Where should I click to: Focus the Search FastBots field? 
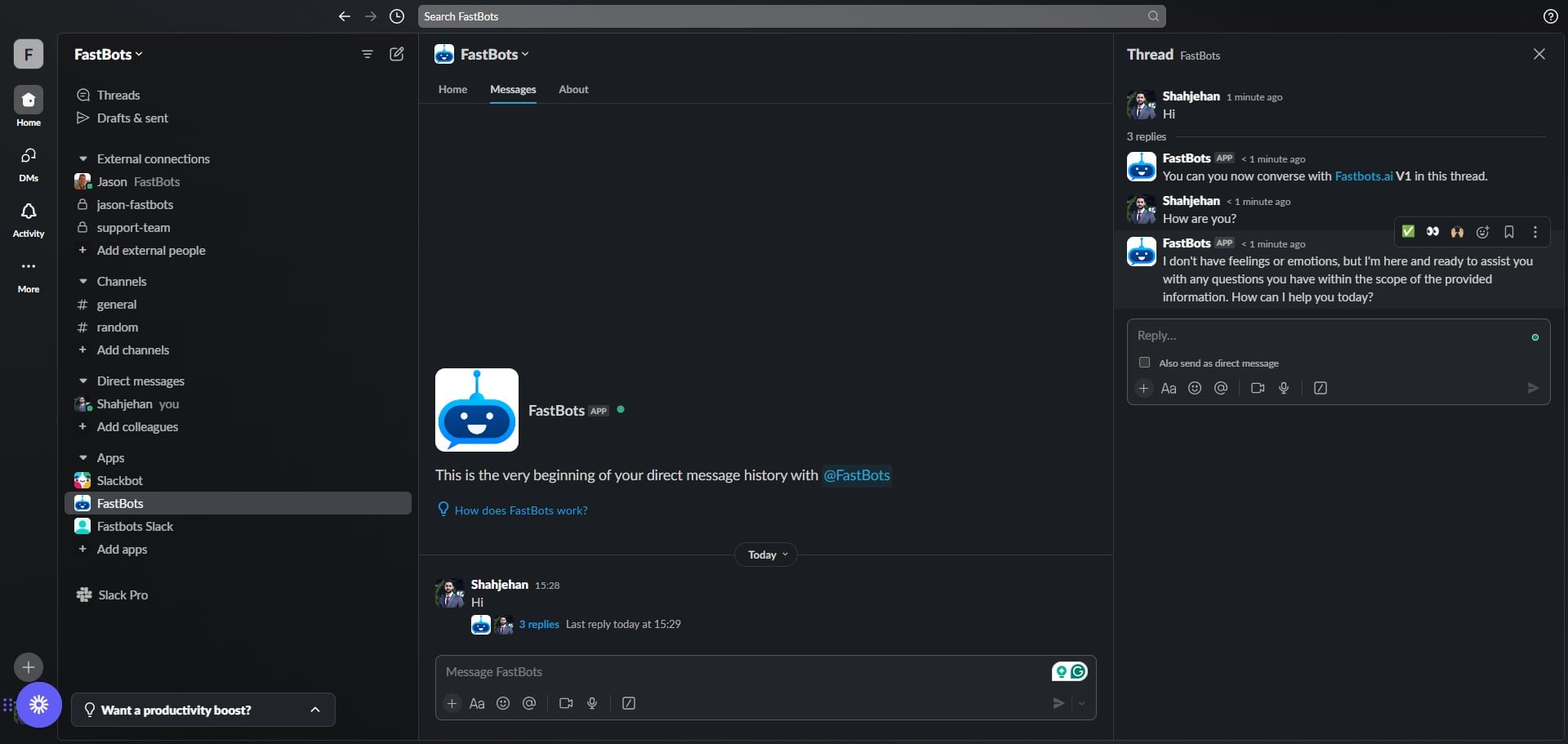coord(791,16)
